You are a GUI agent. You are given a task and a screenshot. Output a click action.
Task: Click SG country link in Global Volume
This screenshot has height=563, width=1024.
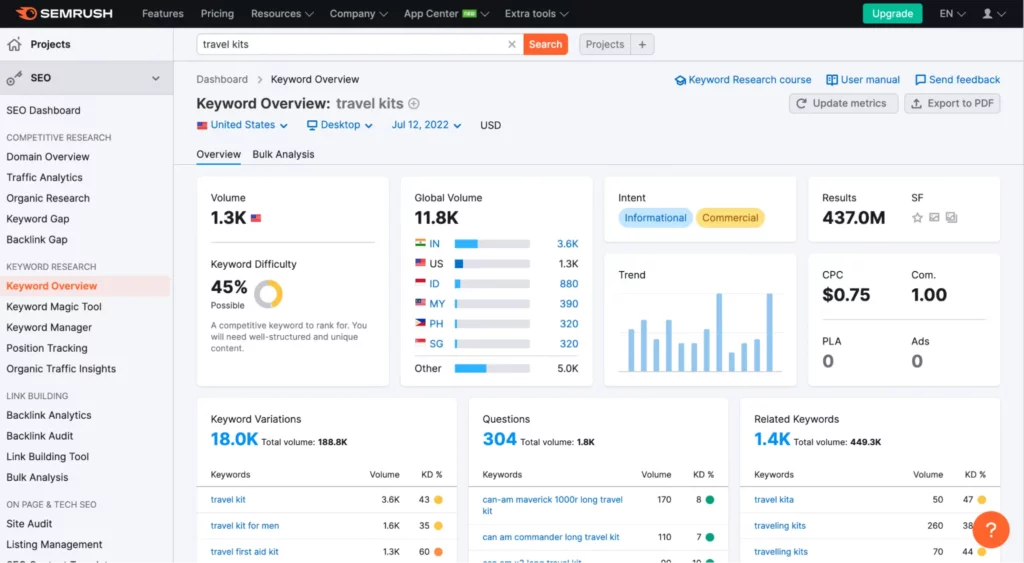pos(436,344)
